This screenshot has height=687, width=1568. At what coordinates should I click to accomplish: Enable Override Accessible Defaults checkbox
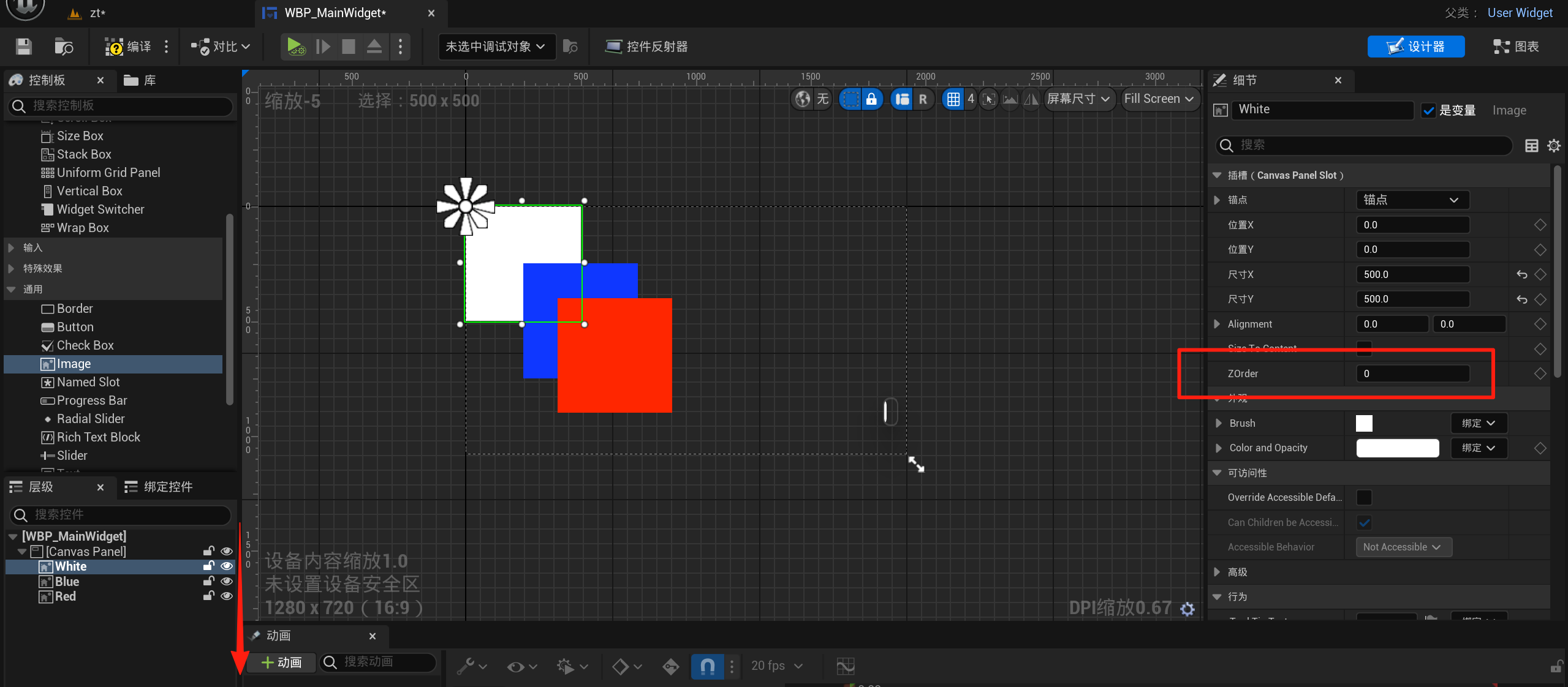pyautogui.click(x=1364, y=497)
